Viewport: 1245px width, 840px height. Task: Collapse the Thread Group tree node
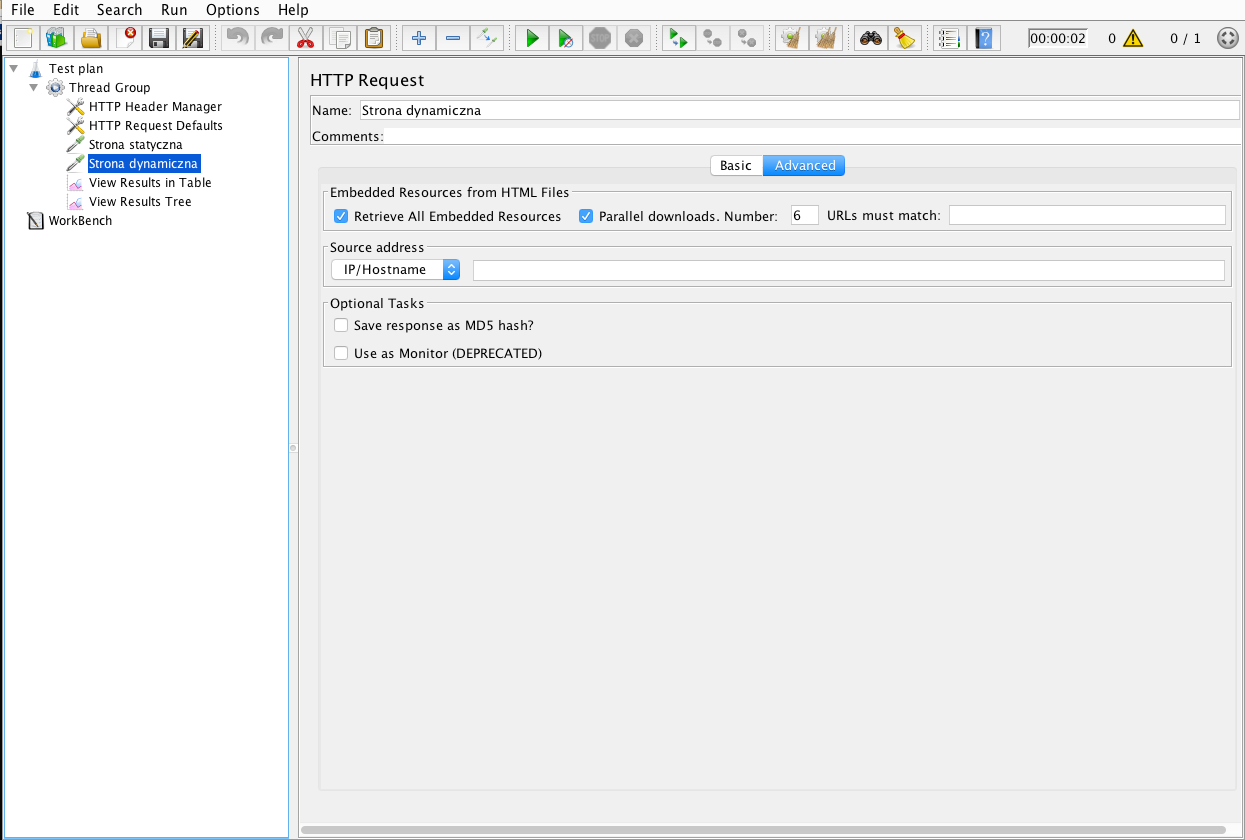coord(33,88)
